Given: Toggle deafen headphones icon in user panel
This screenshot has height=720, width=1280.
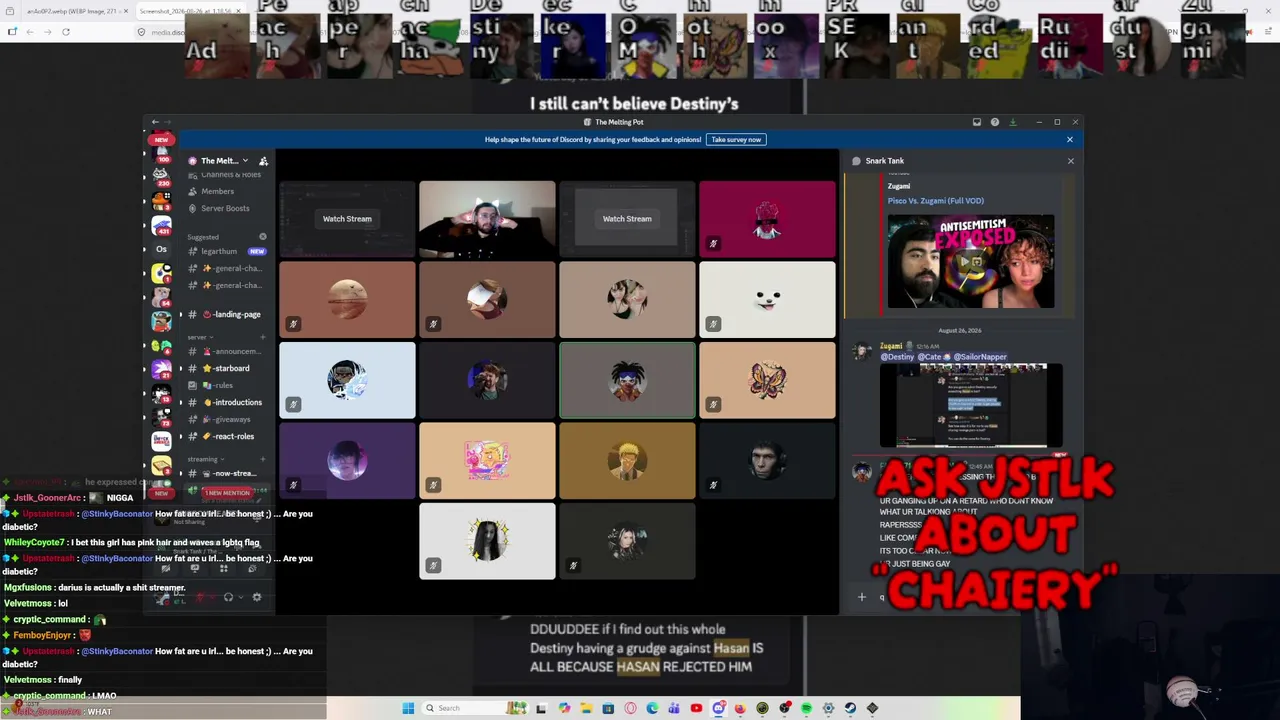Looking at the screenshot, I should point(228,597).
